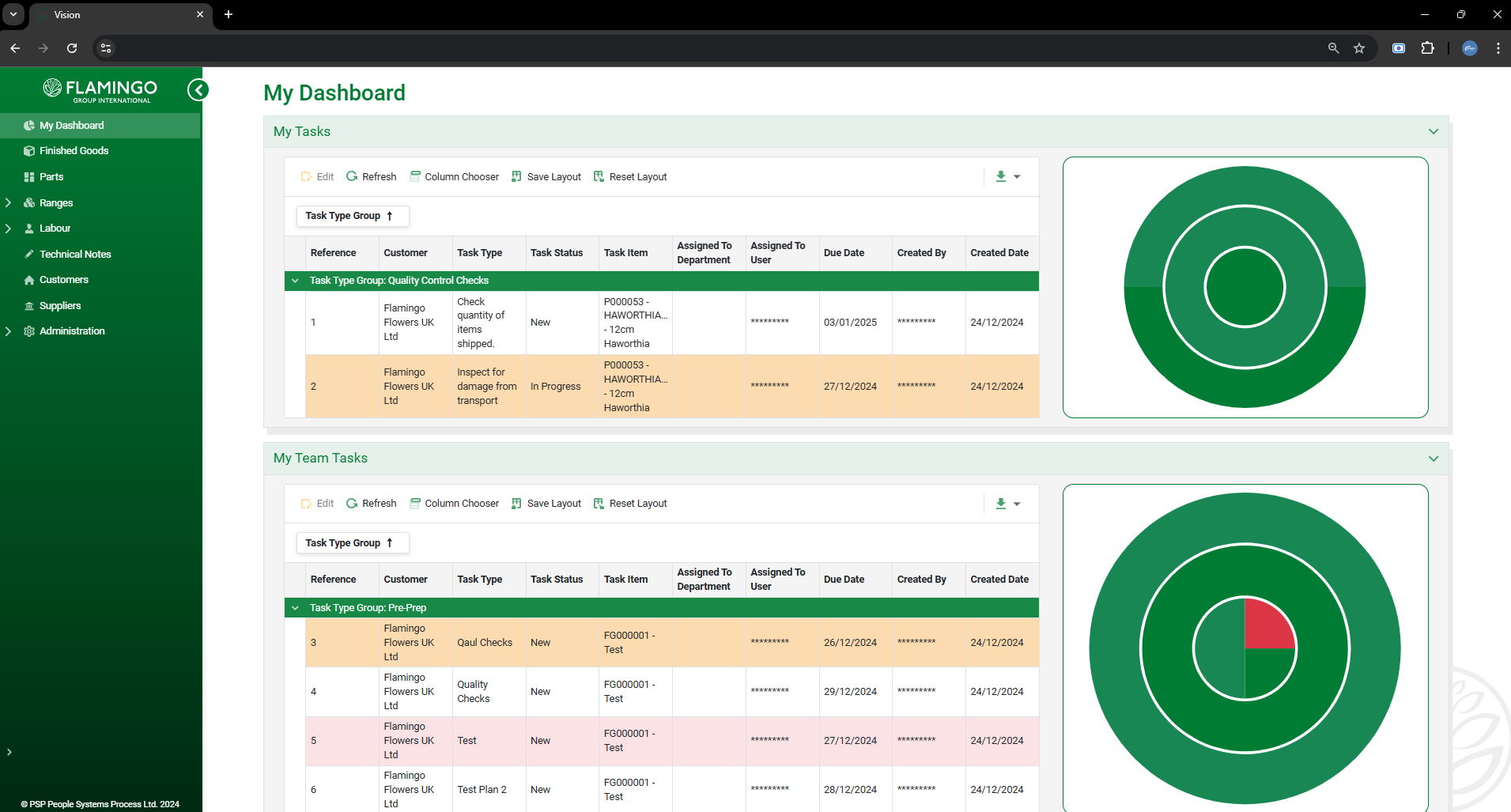Click the Labour person icon

[29, 228]
